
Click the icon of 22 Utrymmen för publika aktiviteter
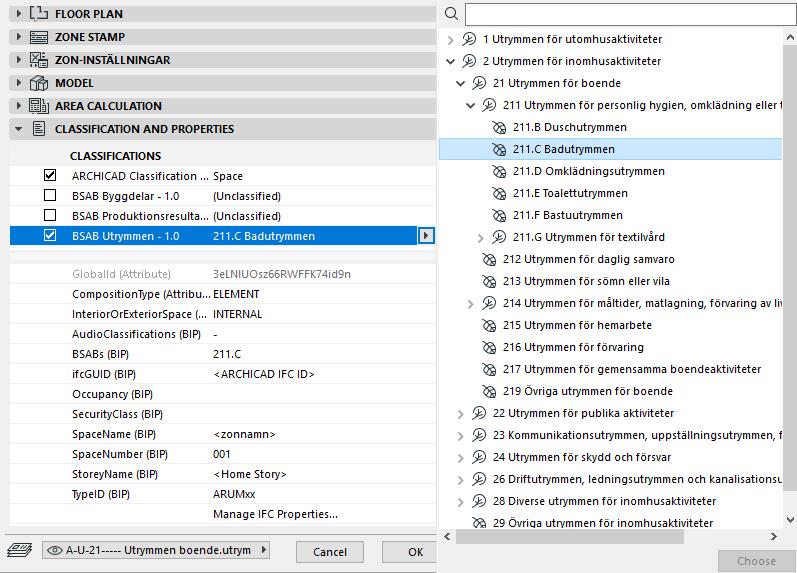click(x=479, y=413)
